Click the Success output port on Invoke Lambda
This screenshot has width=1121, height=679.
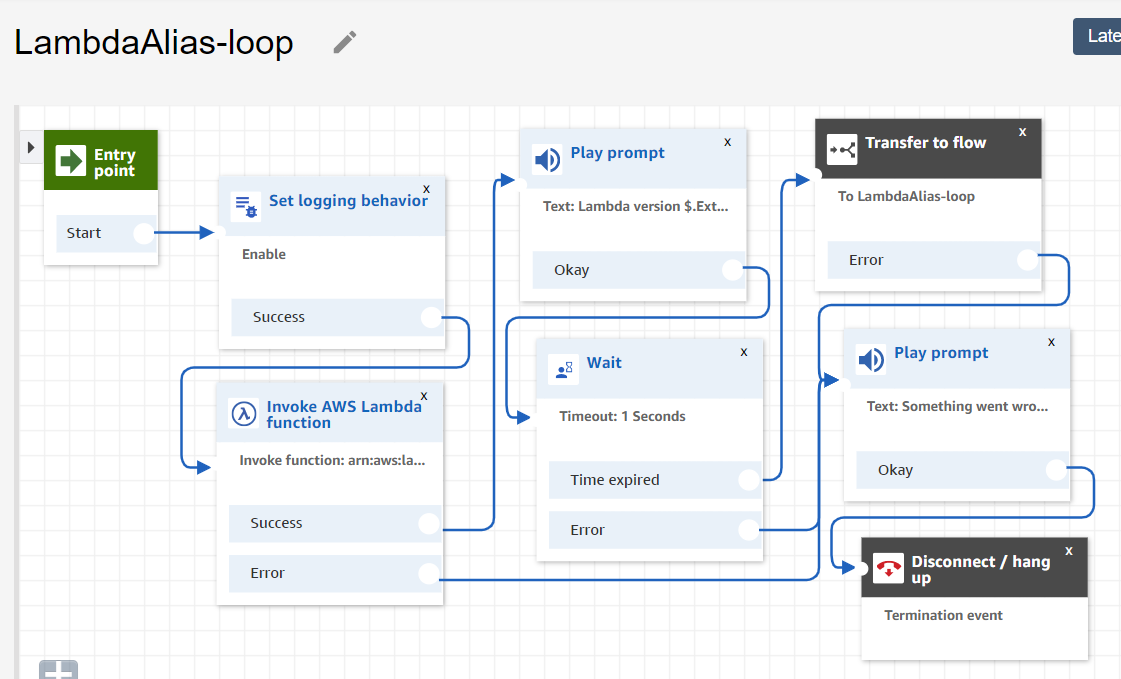pyautogui.click(x=429, y=523)
